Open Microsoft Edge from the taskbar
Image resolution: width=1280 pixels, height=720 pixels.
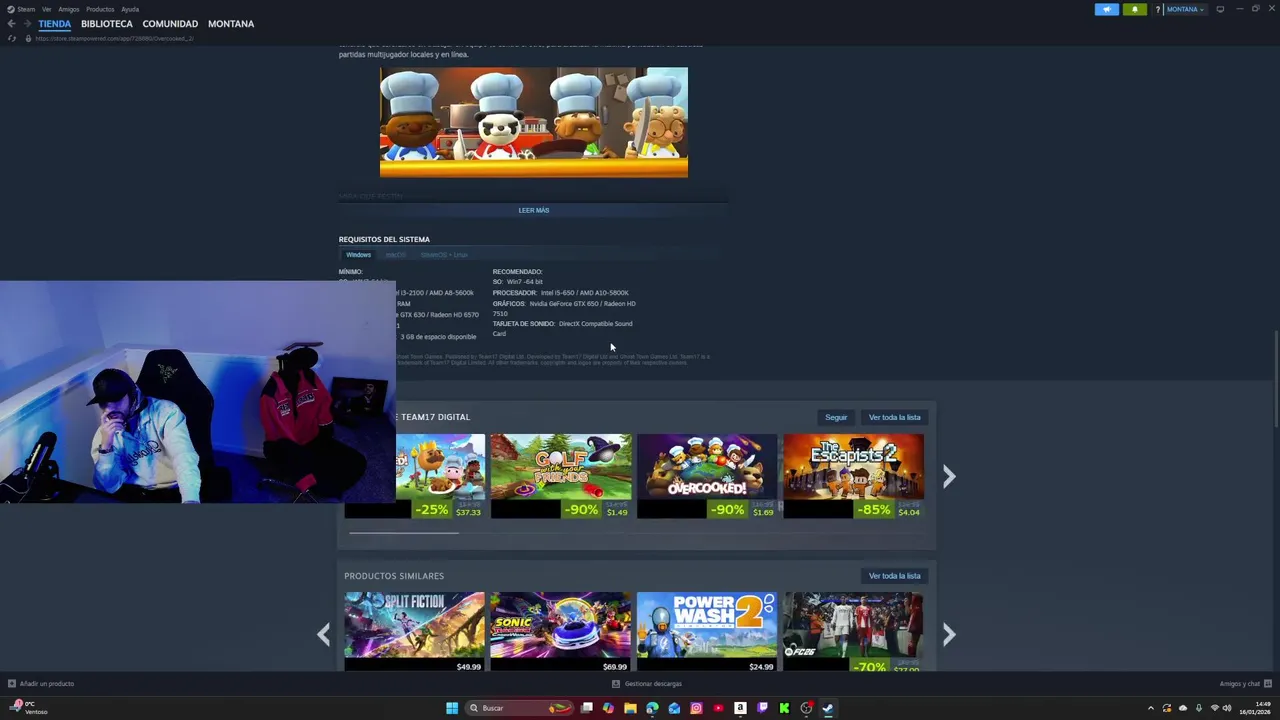652,708
